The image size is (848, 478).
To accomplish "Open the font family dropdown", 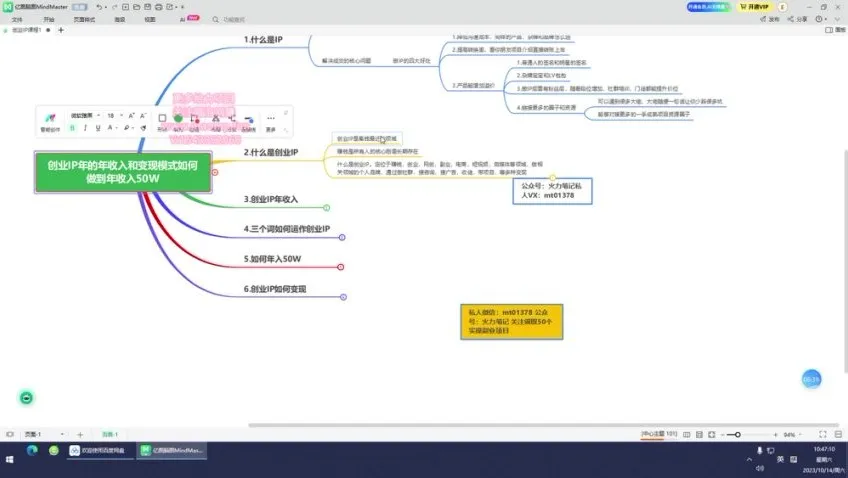I will tap(85, 116).
